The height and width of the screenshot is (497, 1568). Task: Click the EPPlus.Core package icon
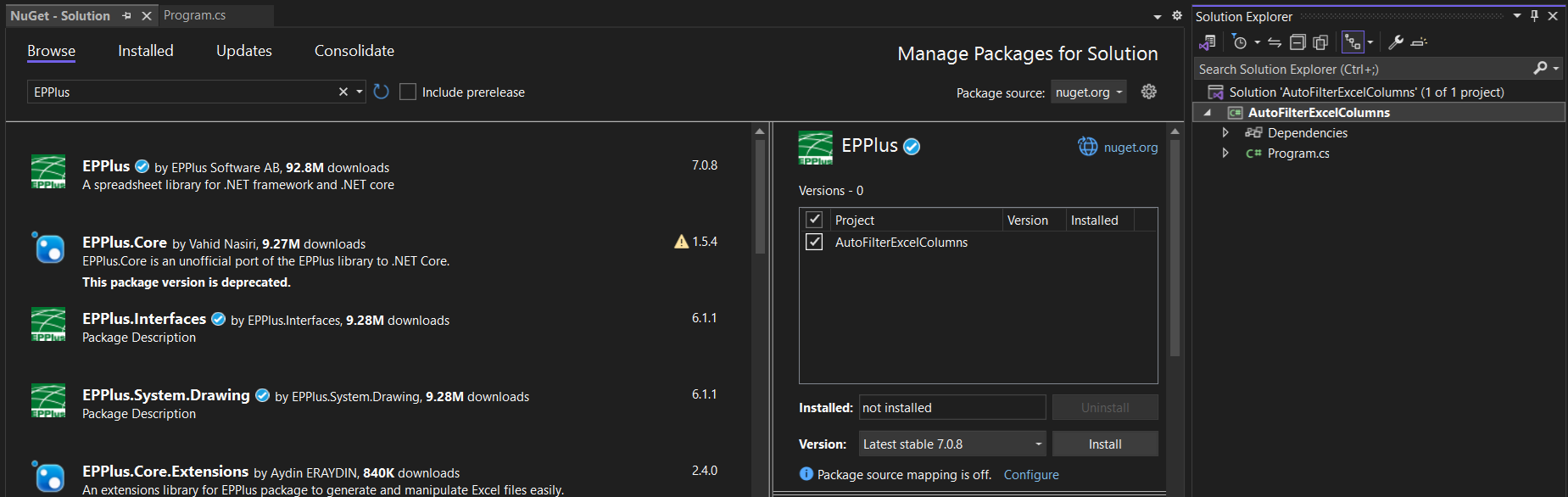(x=48, y=248)
